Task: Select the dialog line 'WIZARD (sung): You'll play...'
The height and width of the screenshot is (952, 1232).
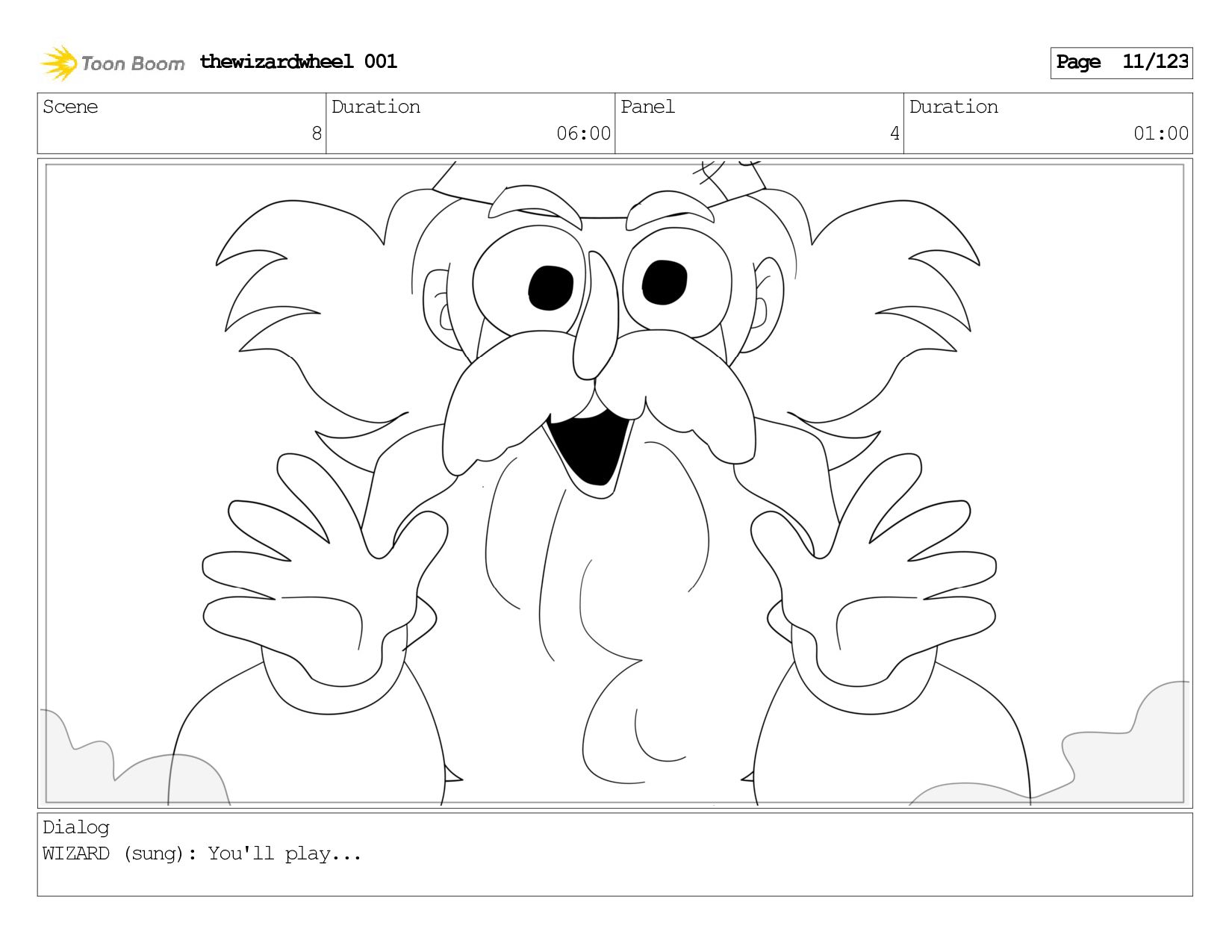Action: (x=202, y=853)
